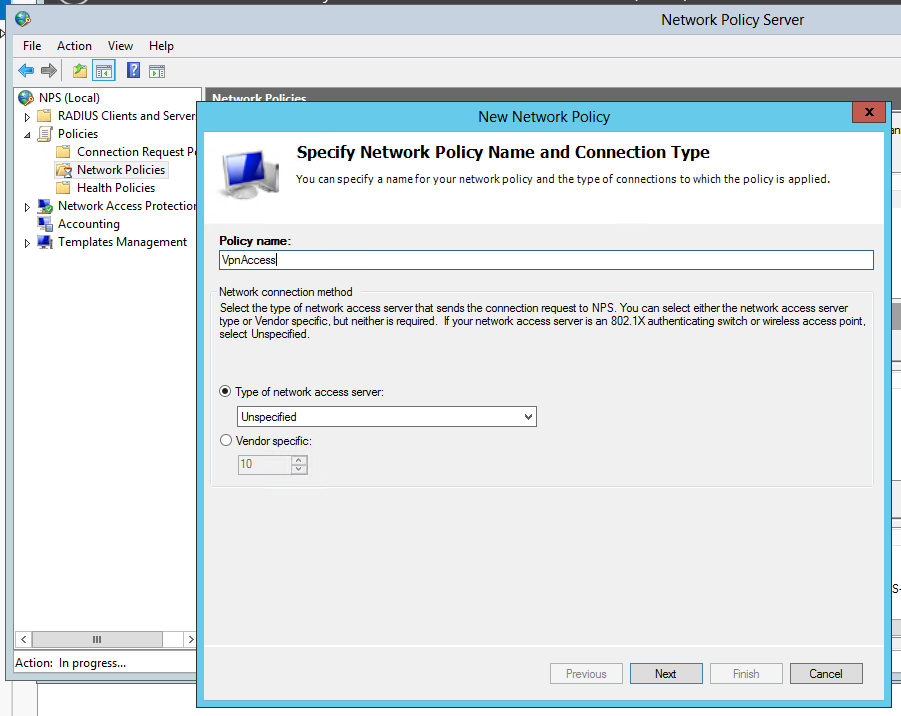This screenshot has width=901, height=716.
Task: Select the Network Access Protection tree label
Action: 127,206
